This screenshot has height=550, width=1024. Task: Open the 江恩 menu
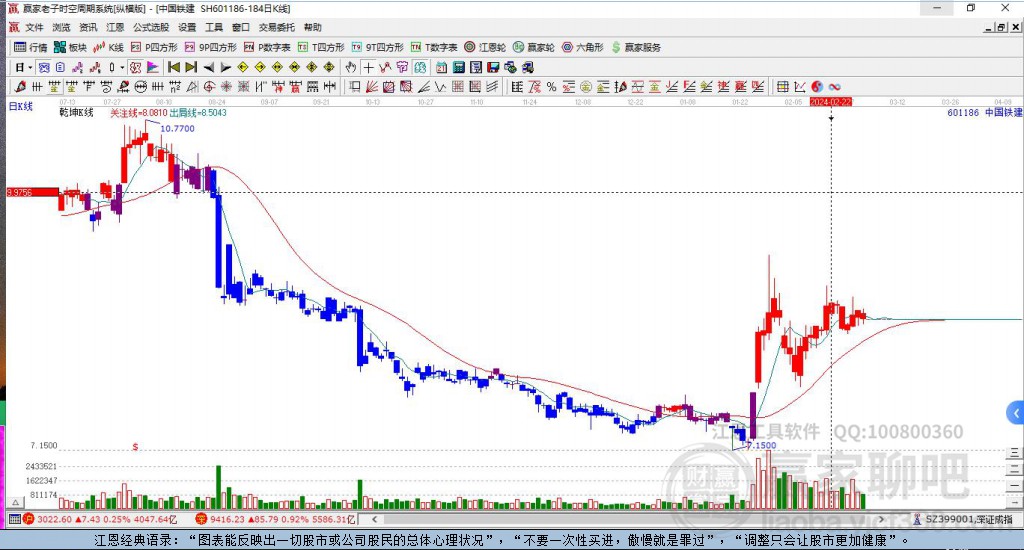115,27
